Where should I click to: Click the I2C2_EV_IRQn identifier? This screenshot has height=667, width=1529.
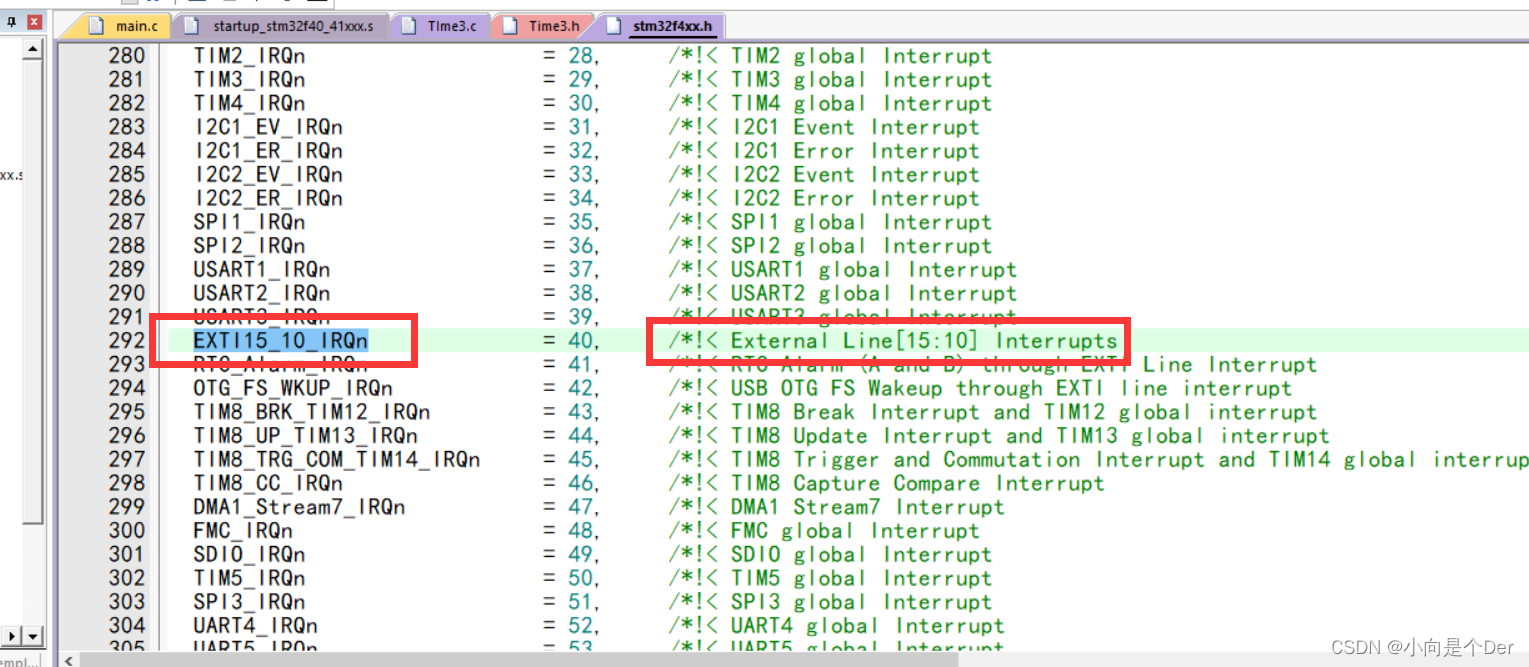click(x=268, y=175)
